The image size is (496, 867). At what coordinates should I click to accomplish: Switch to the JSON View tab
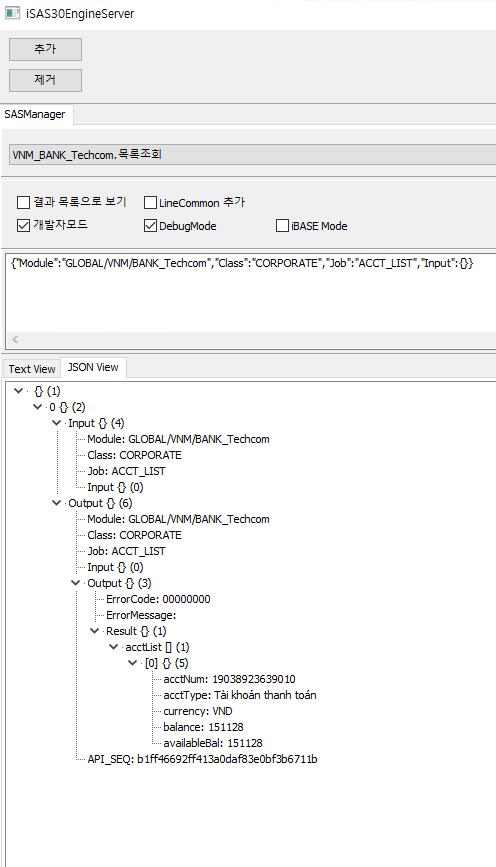click(x=93, y=367)
